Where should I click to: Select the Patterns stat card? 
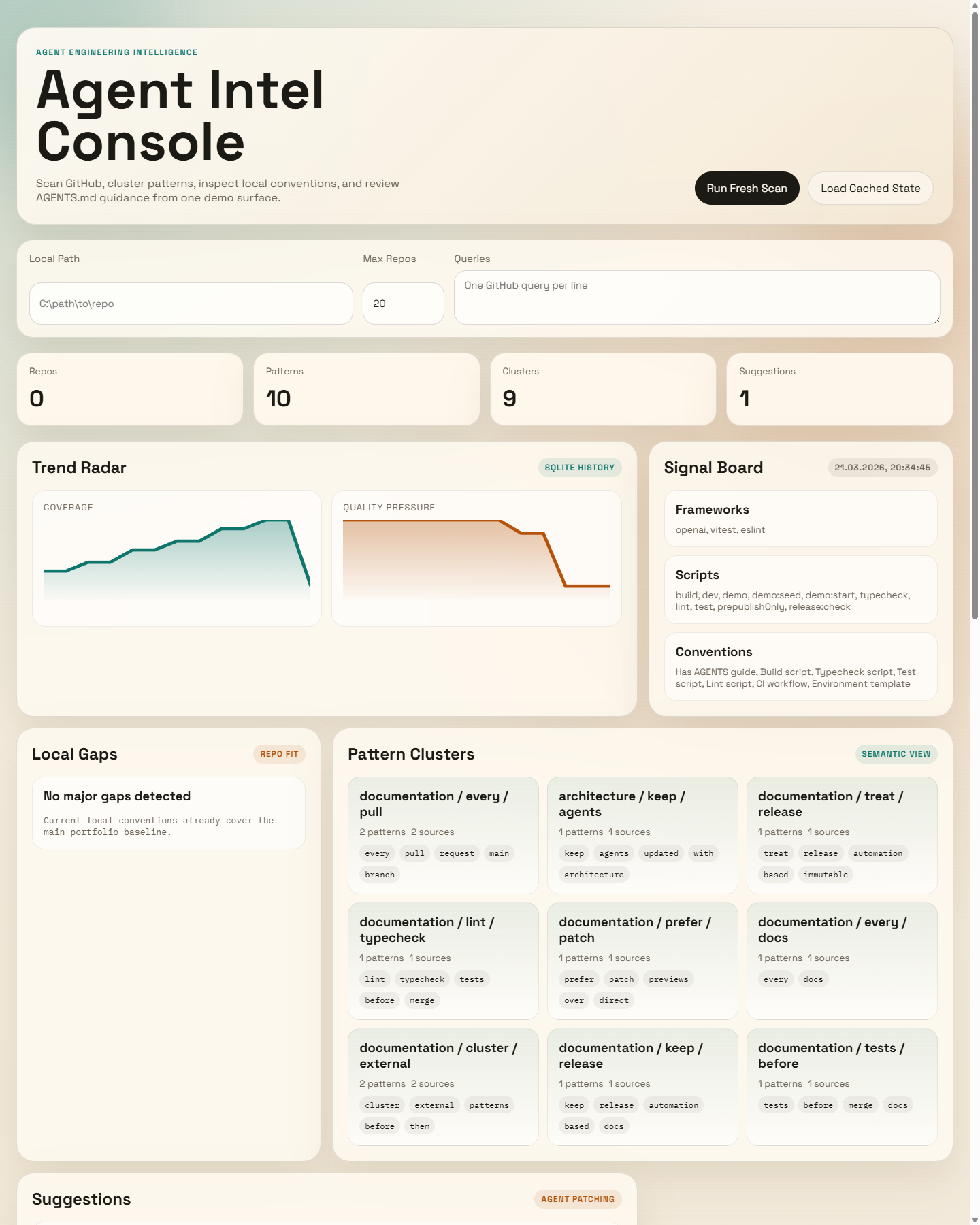(367, 389)
